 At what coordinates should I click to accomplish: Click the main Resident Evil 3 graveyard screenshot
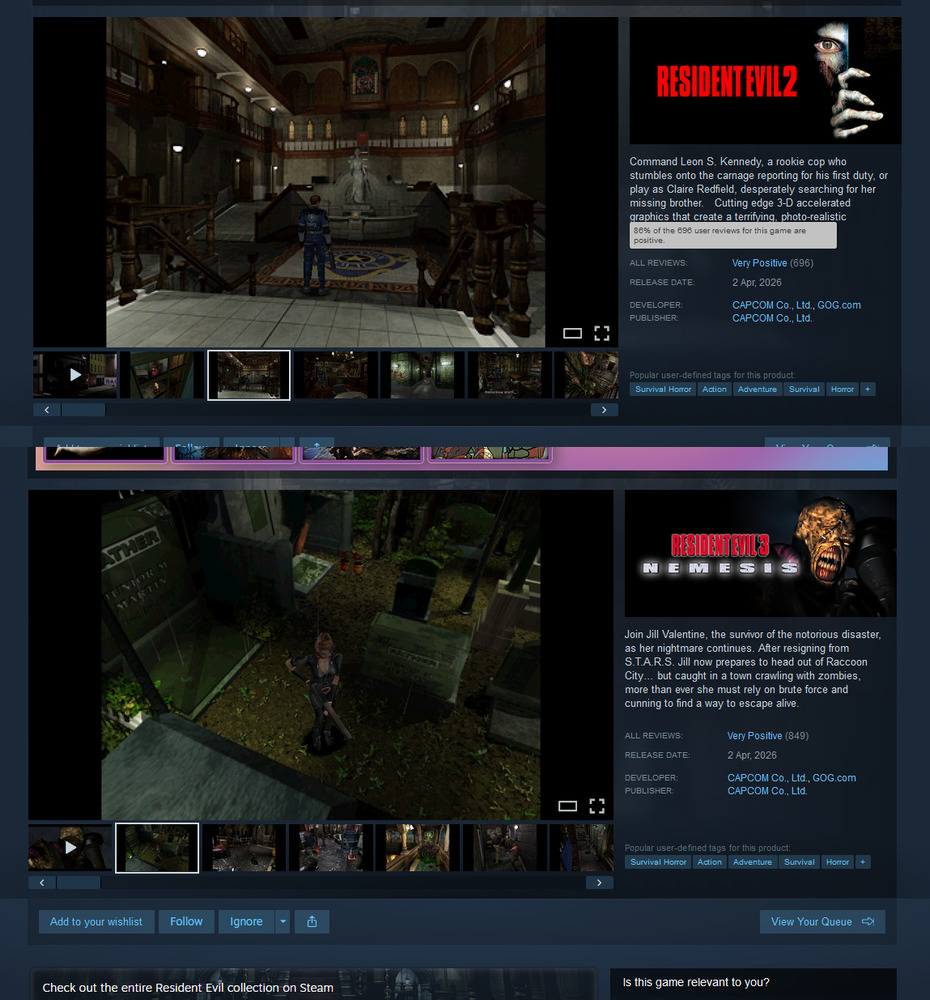point(321,654)
